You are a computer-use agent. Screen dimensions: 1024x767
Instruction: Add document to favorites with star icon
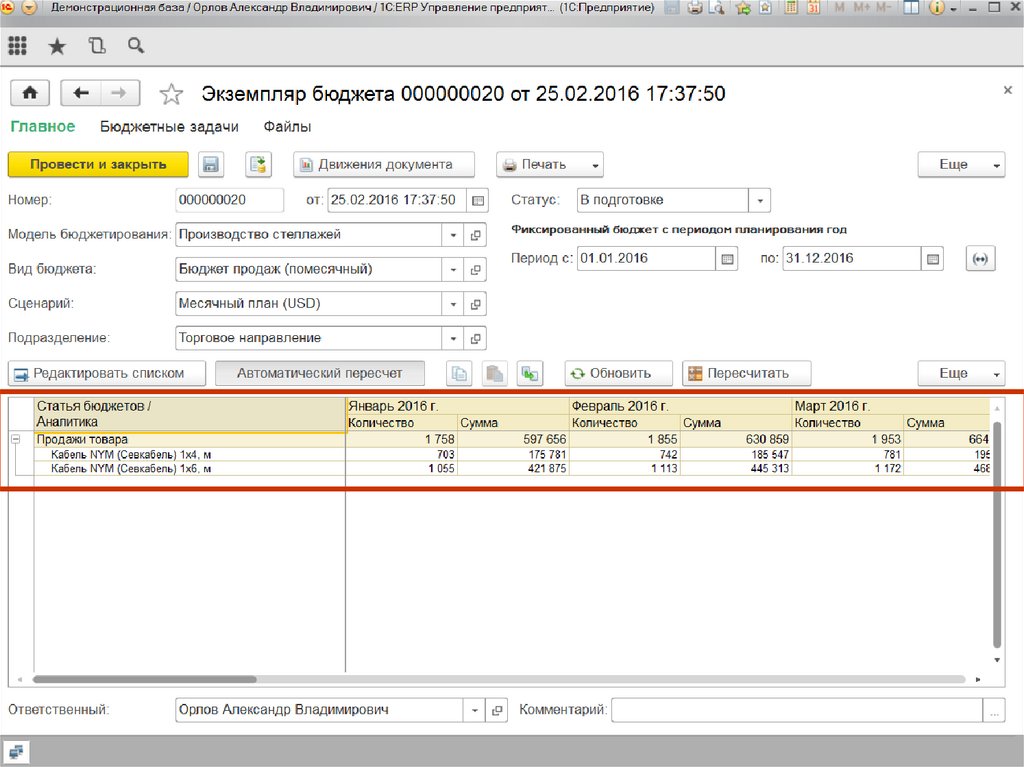pos(172,94)
